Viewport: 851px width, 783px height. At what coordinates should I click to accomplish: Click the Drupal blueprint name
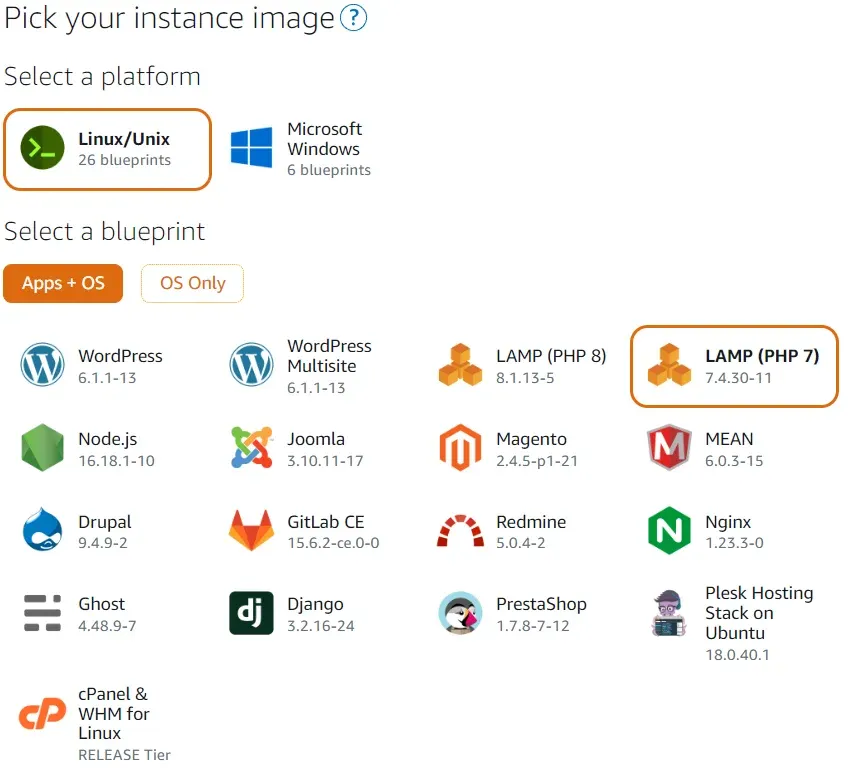(x=105, y=522)
